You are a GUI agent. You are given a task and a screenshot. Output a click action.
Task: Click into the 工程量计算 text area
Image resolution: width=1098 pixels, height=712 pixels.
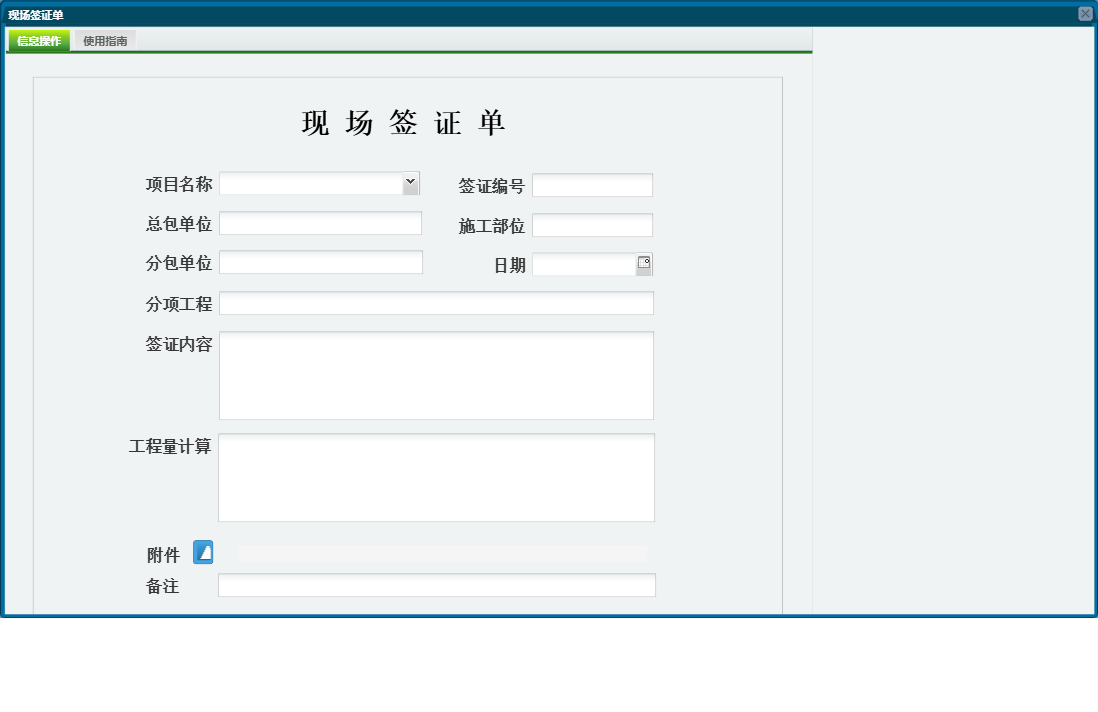[436, 477]
